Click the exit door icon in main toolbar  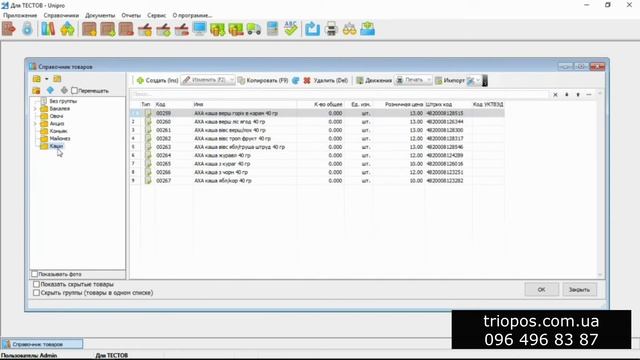point(9,29)
